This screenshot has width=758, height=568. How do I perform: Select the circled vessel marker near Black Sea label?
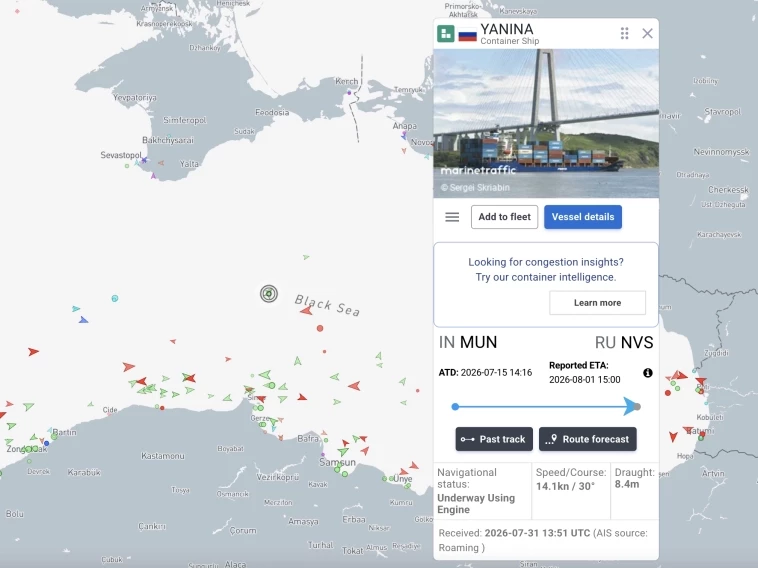tap(269, 293)
